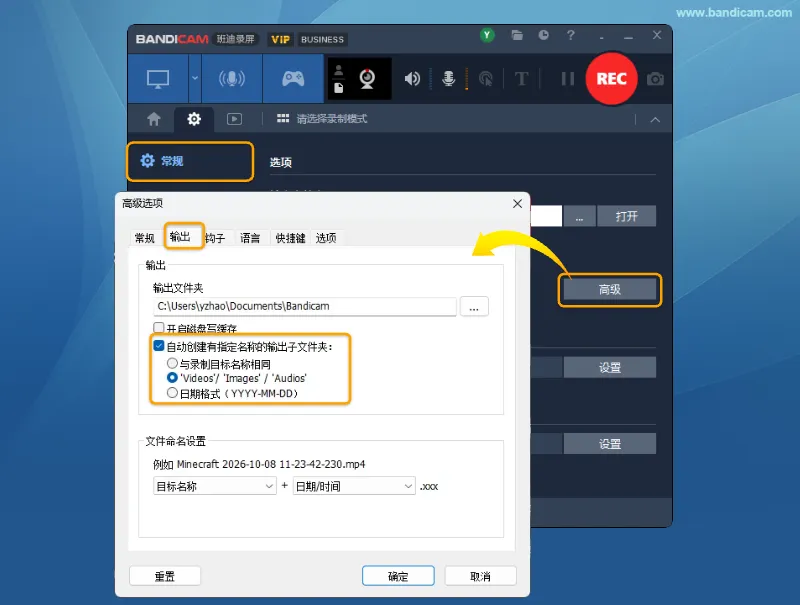800x605 pixels.
Task: Click the 高级 button
Action: tap(610, 290)
